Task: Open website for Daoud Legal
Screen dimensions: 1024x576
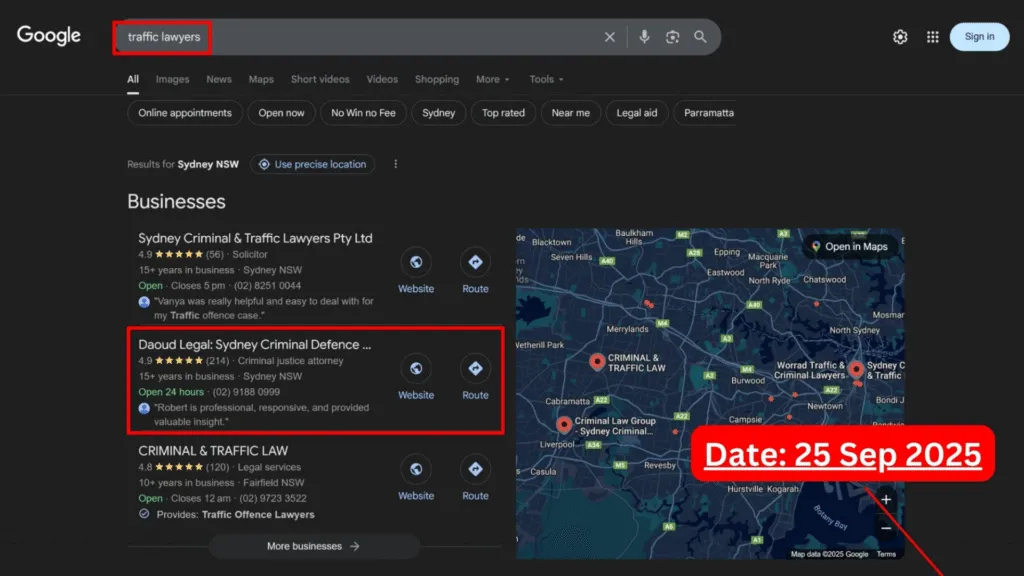Action: point(416,369)
